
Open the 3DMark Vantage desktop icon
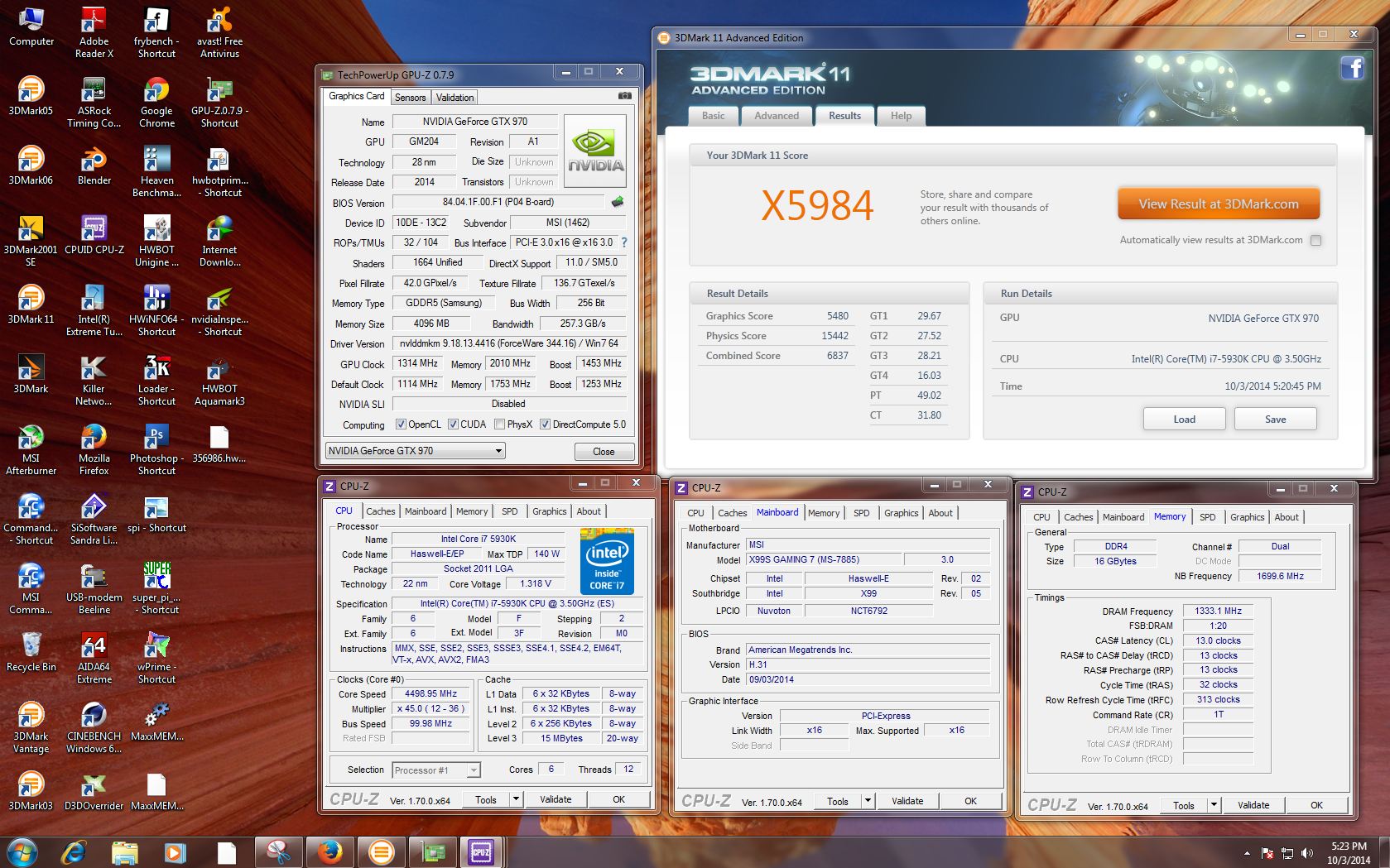[x=31, y=727]
